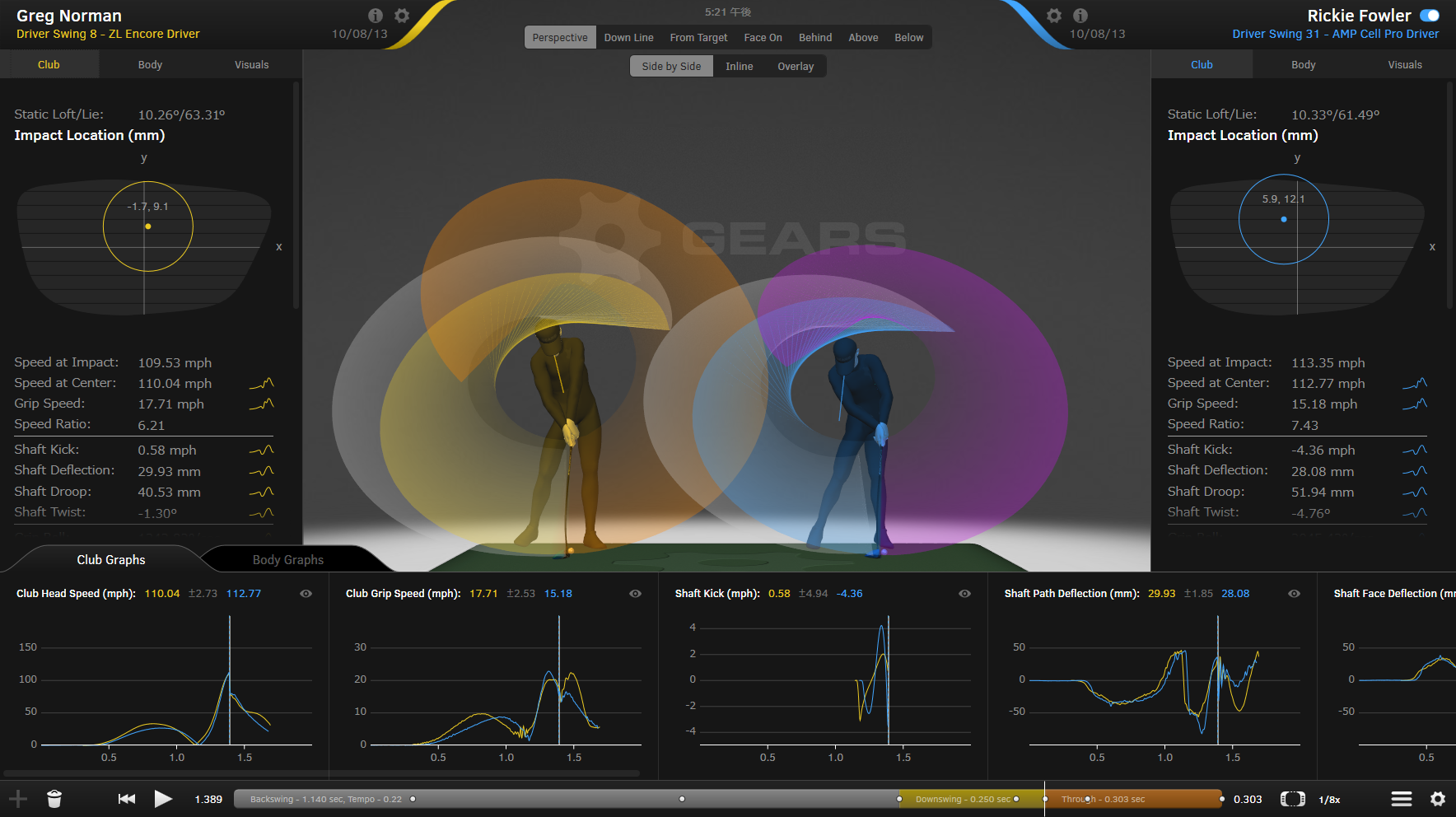The height and width of the screenshot is (817, 1456).
Task: Click Rickie Fowler's 113.35 mph impact speed
Action: click(1328, 363)
